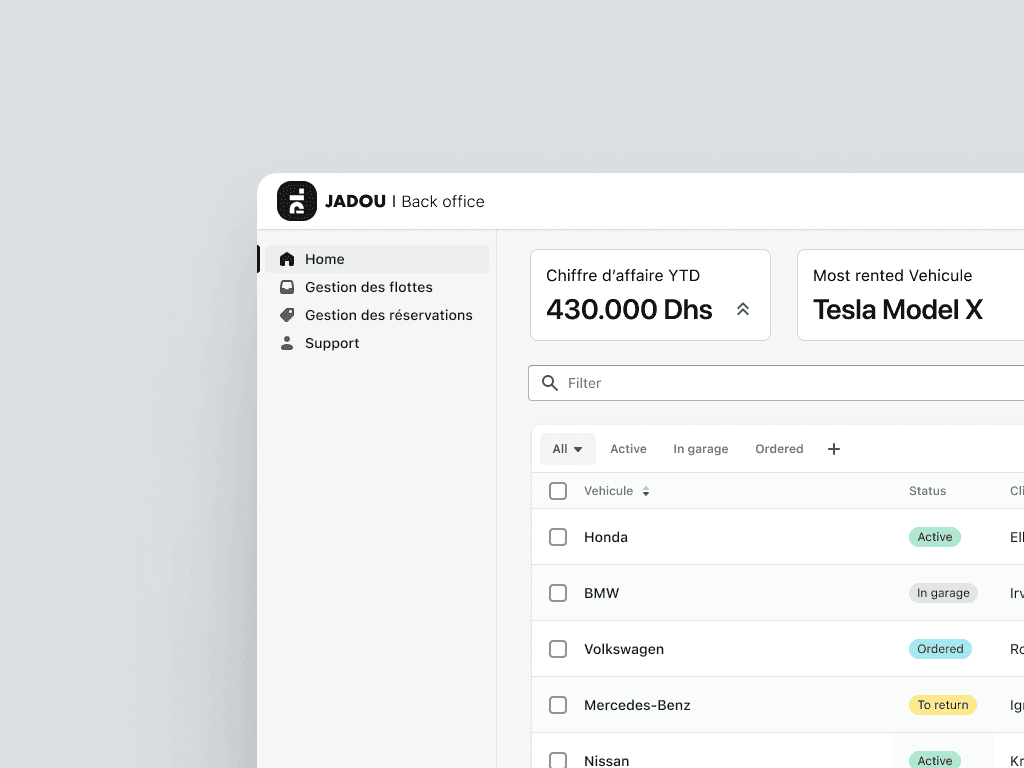Screen dimensions: 1024x768
Task: Switch to the Ordered tab
Action: point(779,449)
